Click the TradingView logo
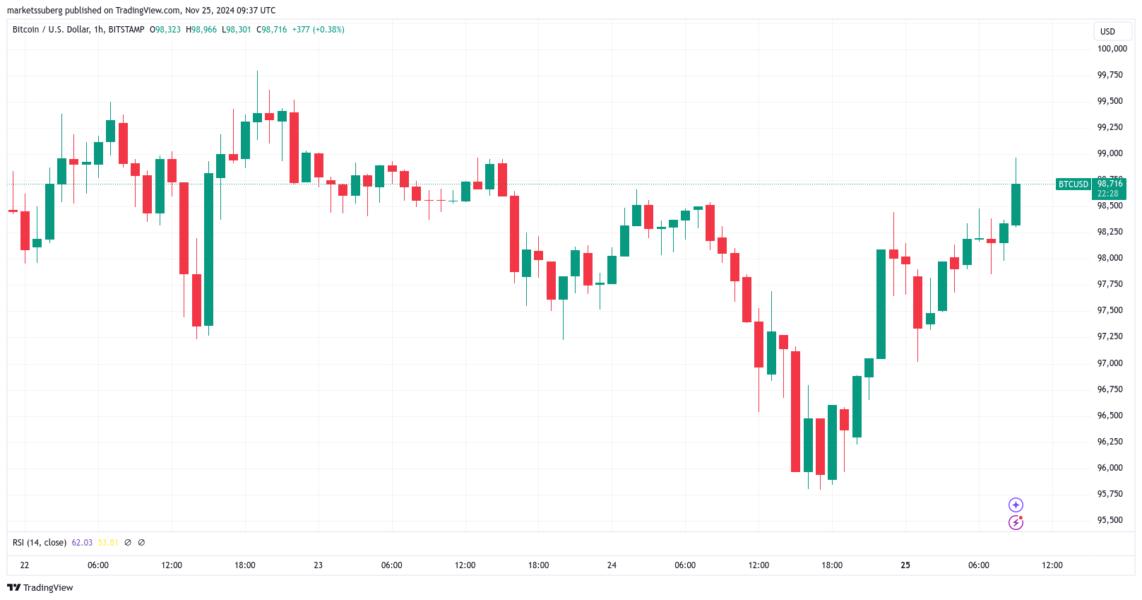This screenshot has width=1142, height=600. 14,588
